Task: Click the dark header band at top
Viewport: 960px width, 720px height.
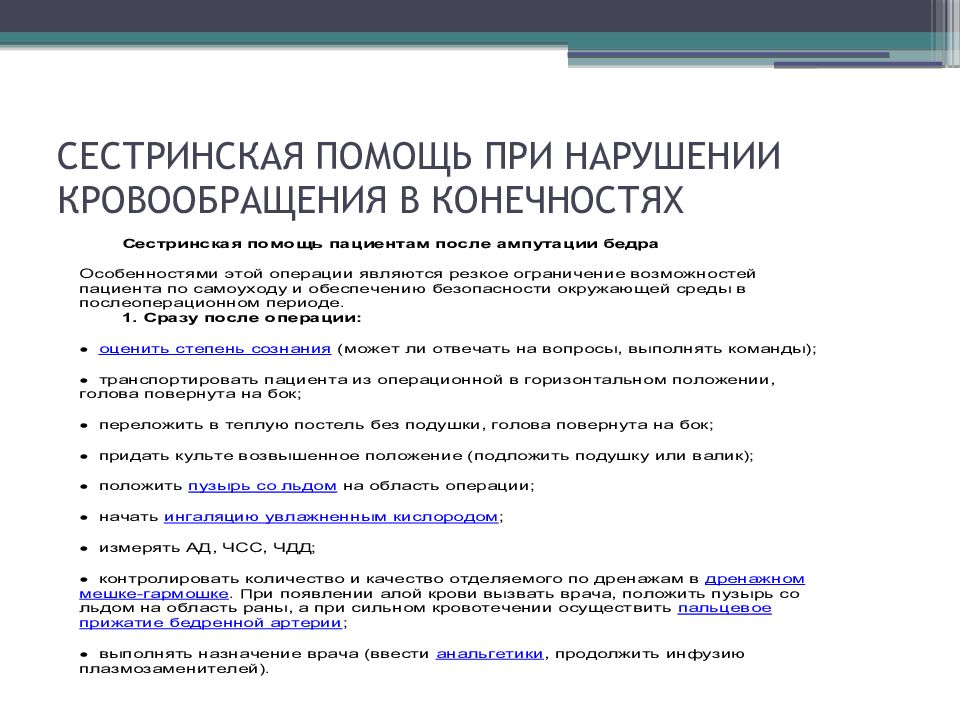Action: tap(480, 16)
